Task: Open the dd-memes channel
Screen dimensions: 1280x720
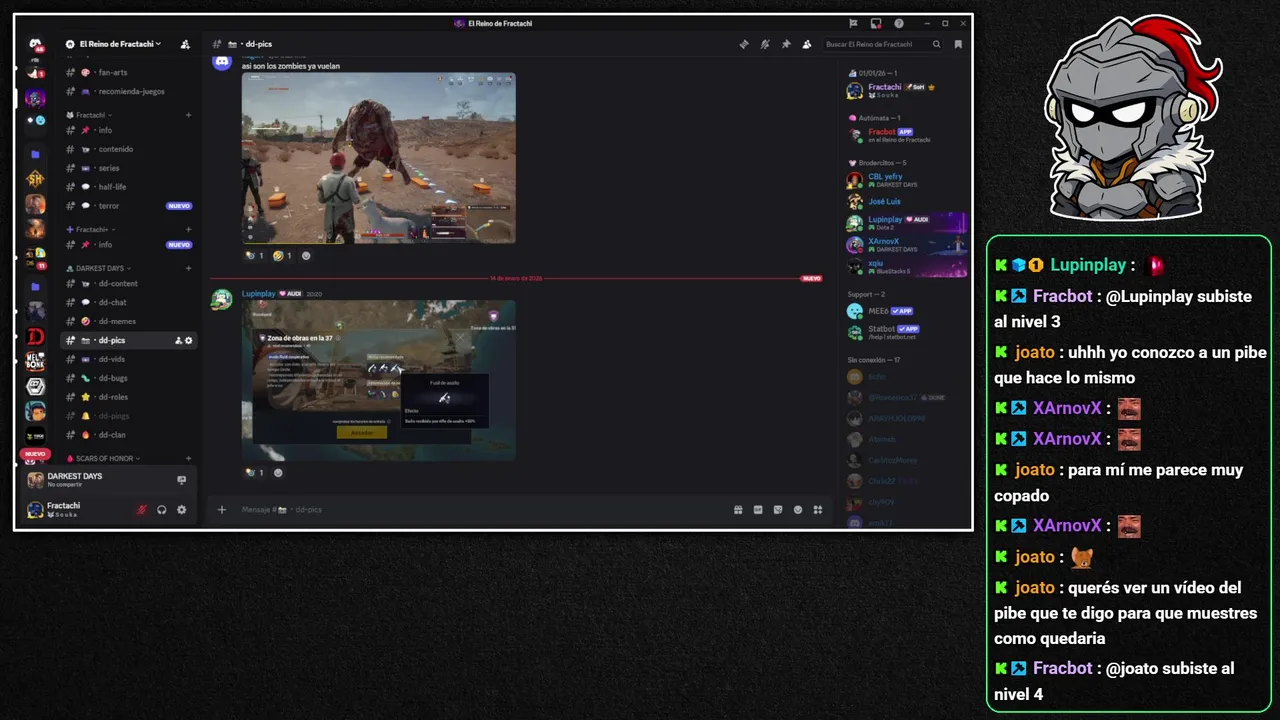Action: pos(129,321)
